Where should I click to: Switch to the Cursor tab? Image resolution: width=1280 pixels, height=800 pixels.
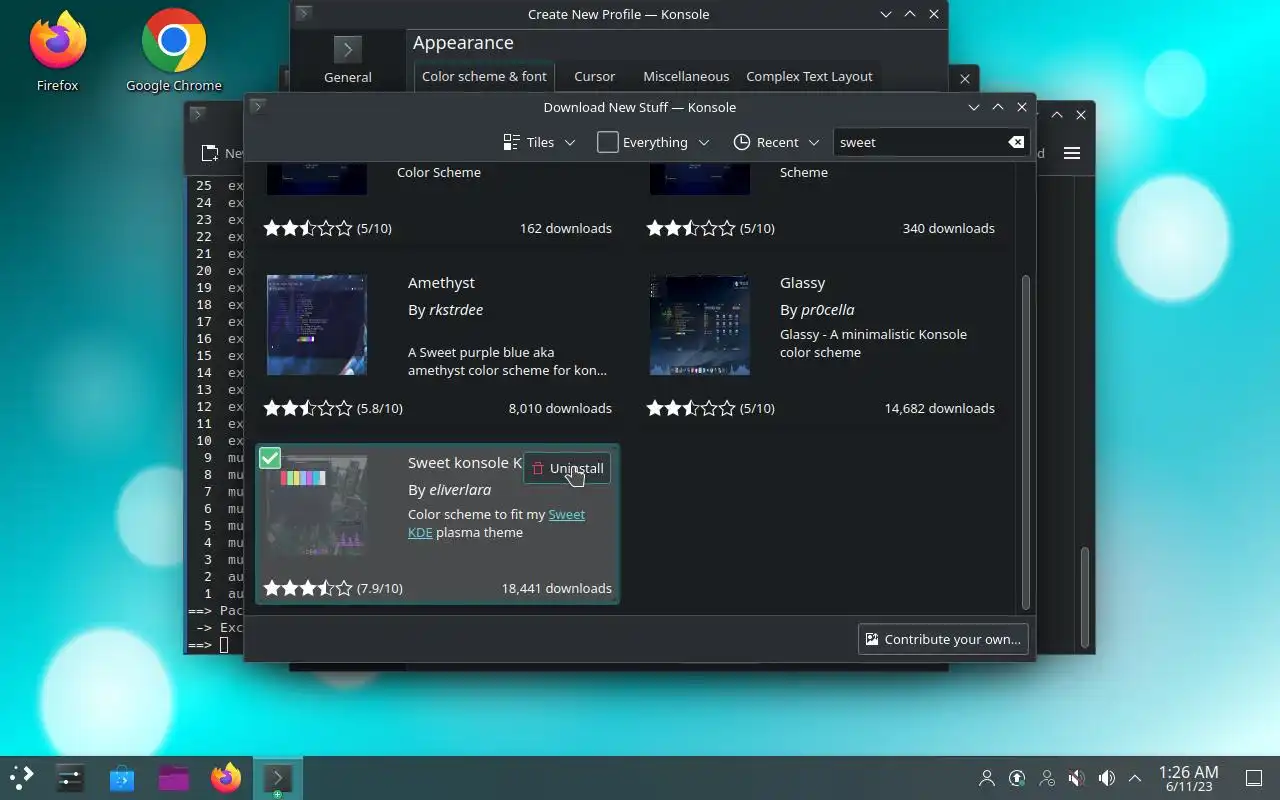[594, 76]
